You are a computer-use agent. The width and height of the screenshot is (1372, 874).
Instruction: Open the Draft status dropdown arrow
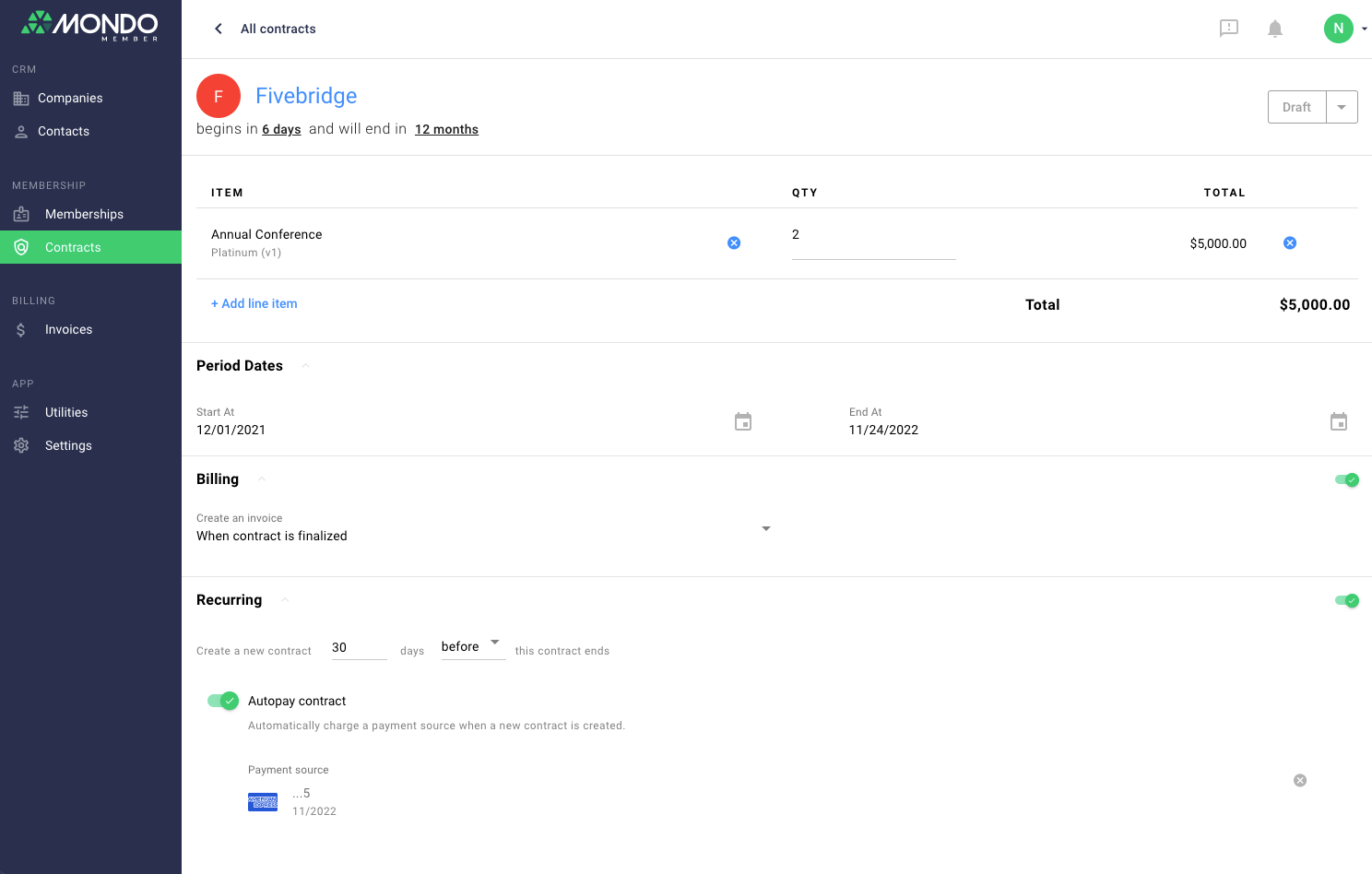pos(1342,107)
